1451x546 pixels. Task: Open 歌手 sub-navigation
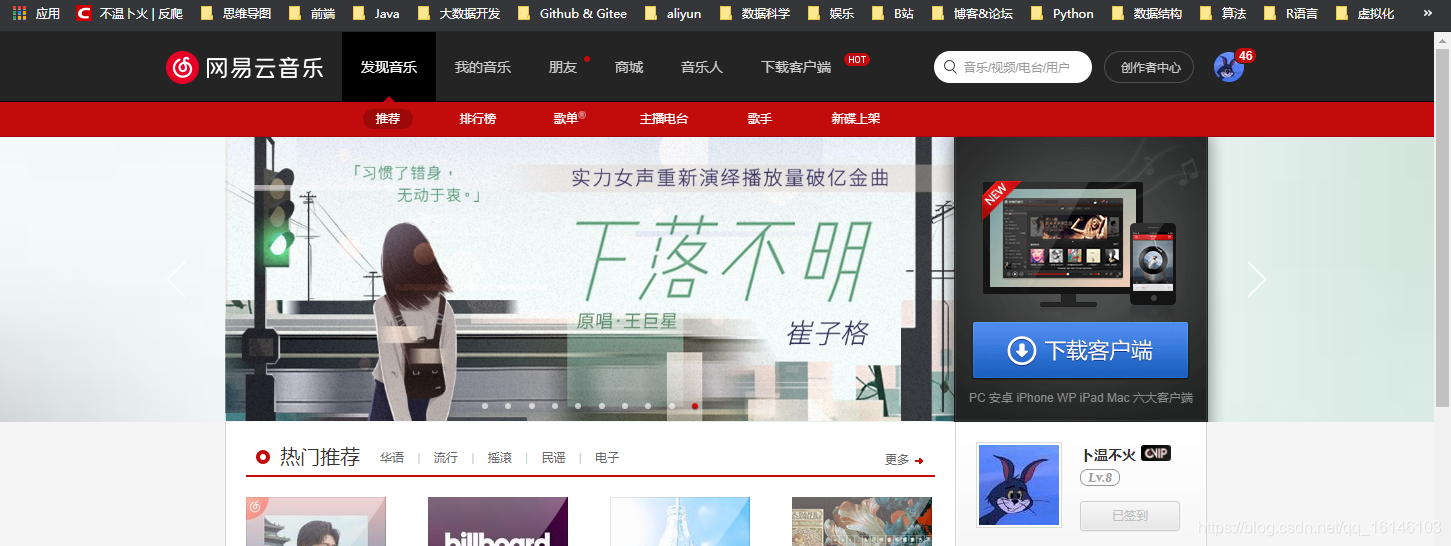coord(760,118)
